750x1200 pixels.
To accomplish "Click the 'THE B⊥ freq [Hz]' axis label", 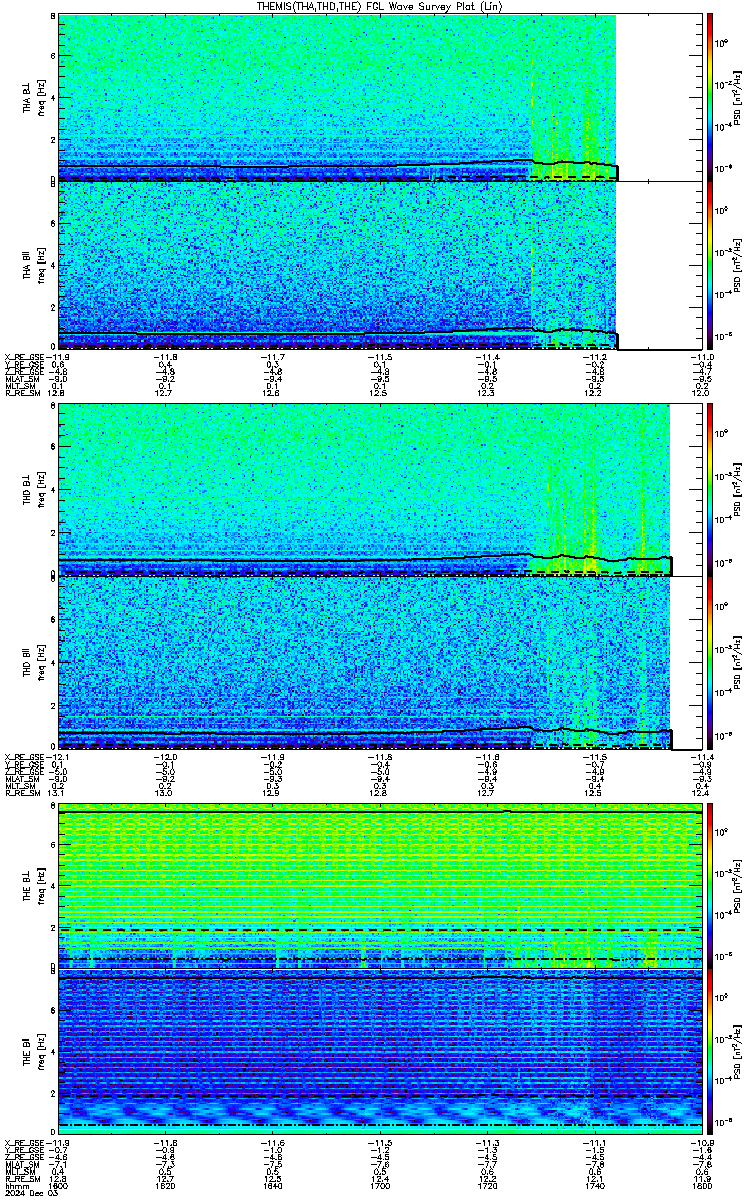I will [x=32, y=885].
